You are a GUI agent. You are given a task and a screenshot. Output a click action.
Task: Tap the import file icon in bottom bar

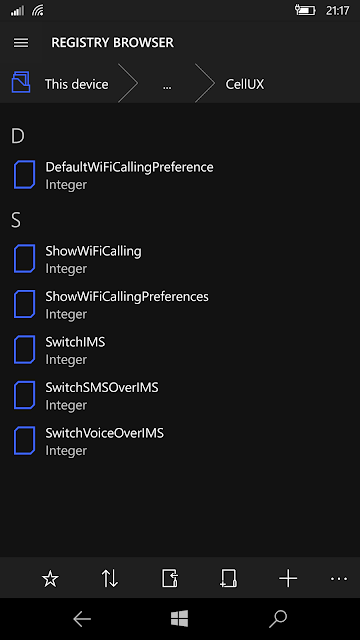click(170, 578)
